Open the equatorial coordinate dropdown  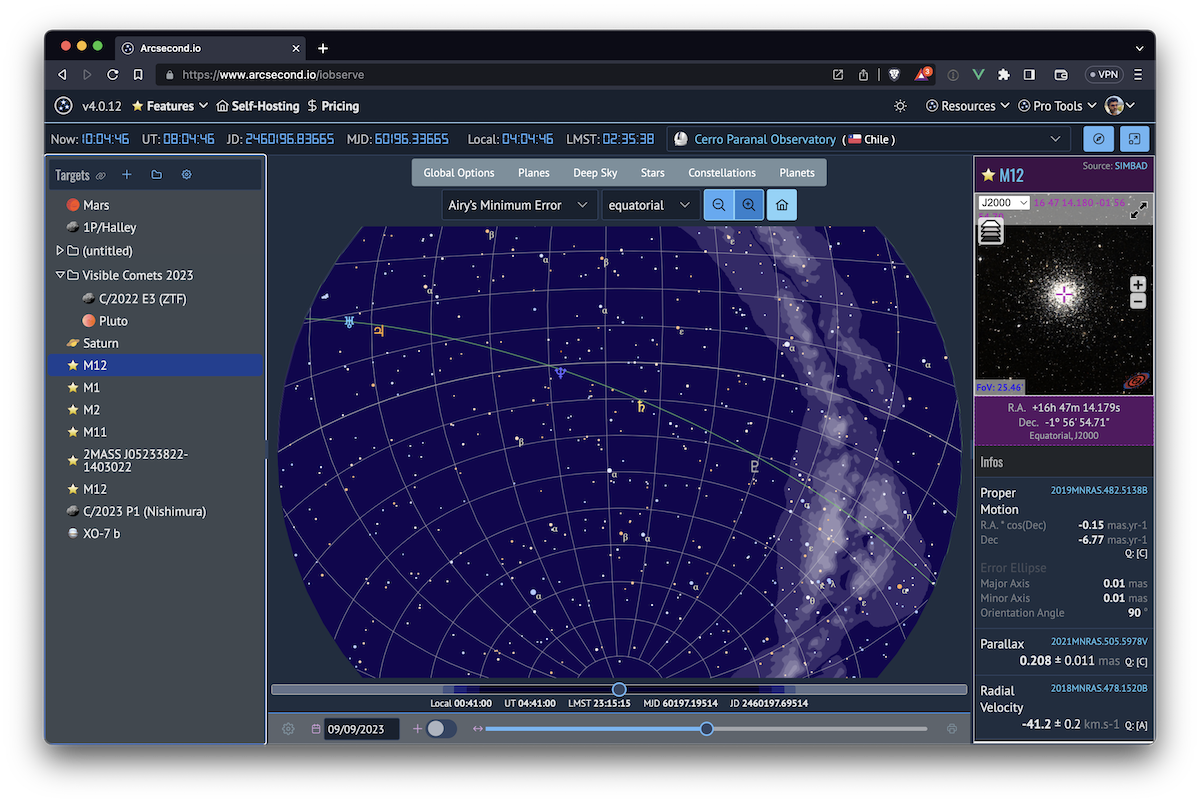(649, 205)
